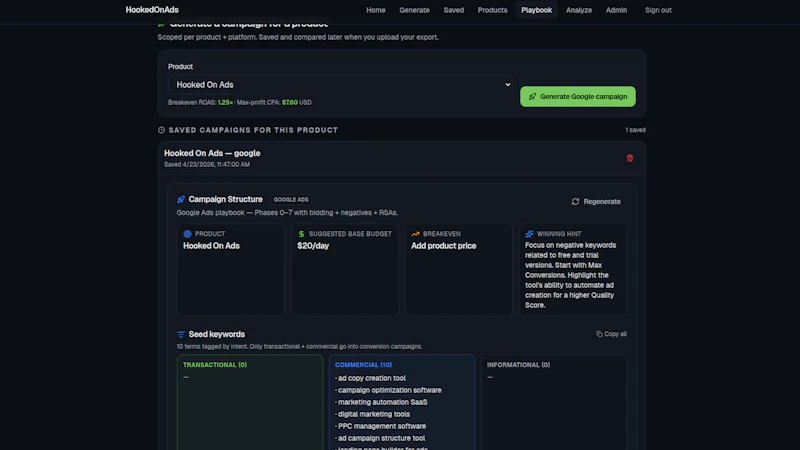The height and width of the screenshot is (450, 800).
Task: Click the Max-profit CPA $7.60 value
Action: pos(290,103)
